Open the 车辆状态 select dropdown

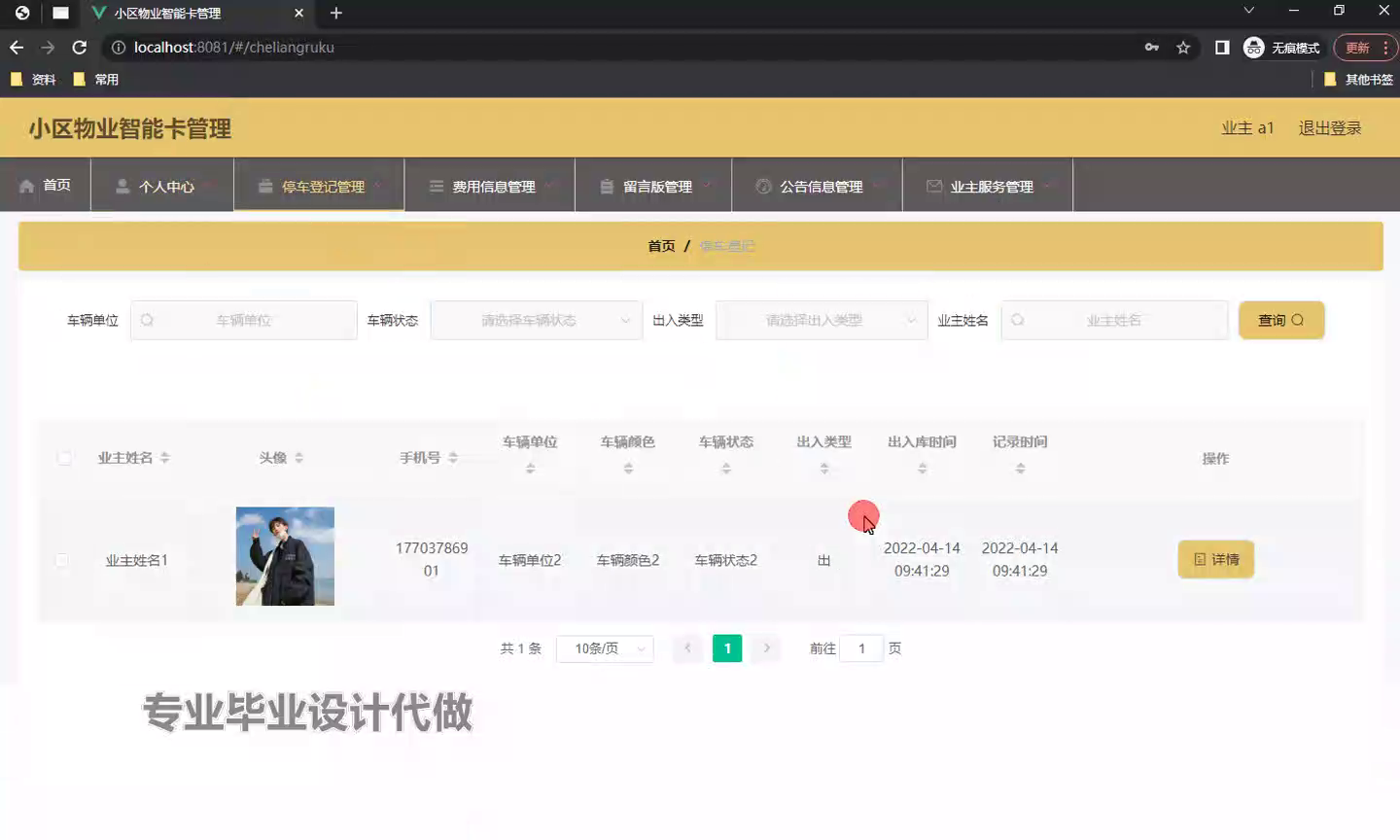(537, 320)
